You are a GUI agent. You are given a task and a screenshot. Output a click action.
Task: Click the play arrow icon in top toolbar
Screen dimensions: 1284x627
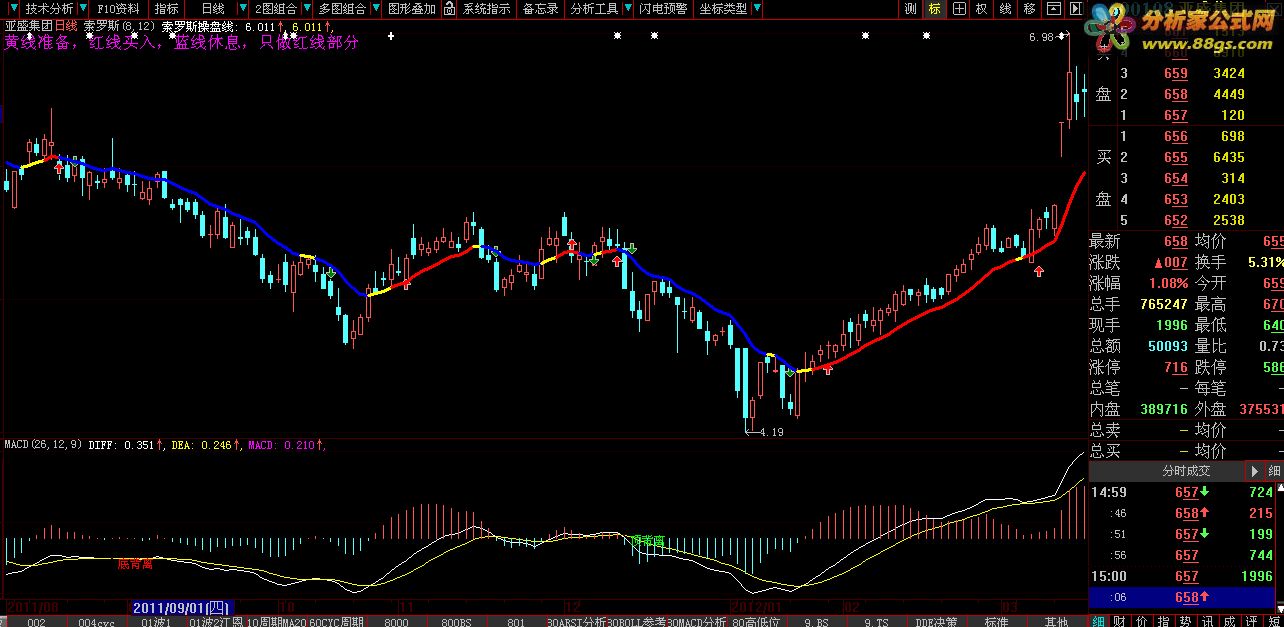click(x=1075, y=9)
